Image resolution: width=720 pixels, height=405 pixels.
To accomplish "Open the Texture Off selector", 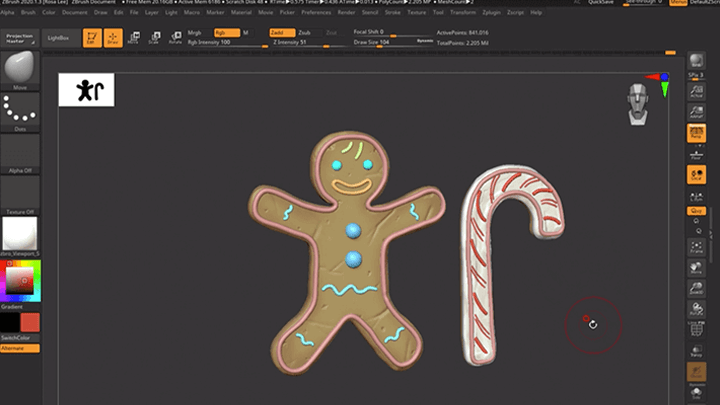I will coord(20,195).
